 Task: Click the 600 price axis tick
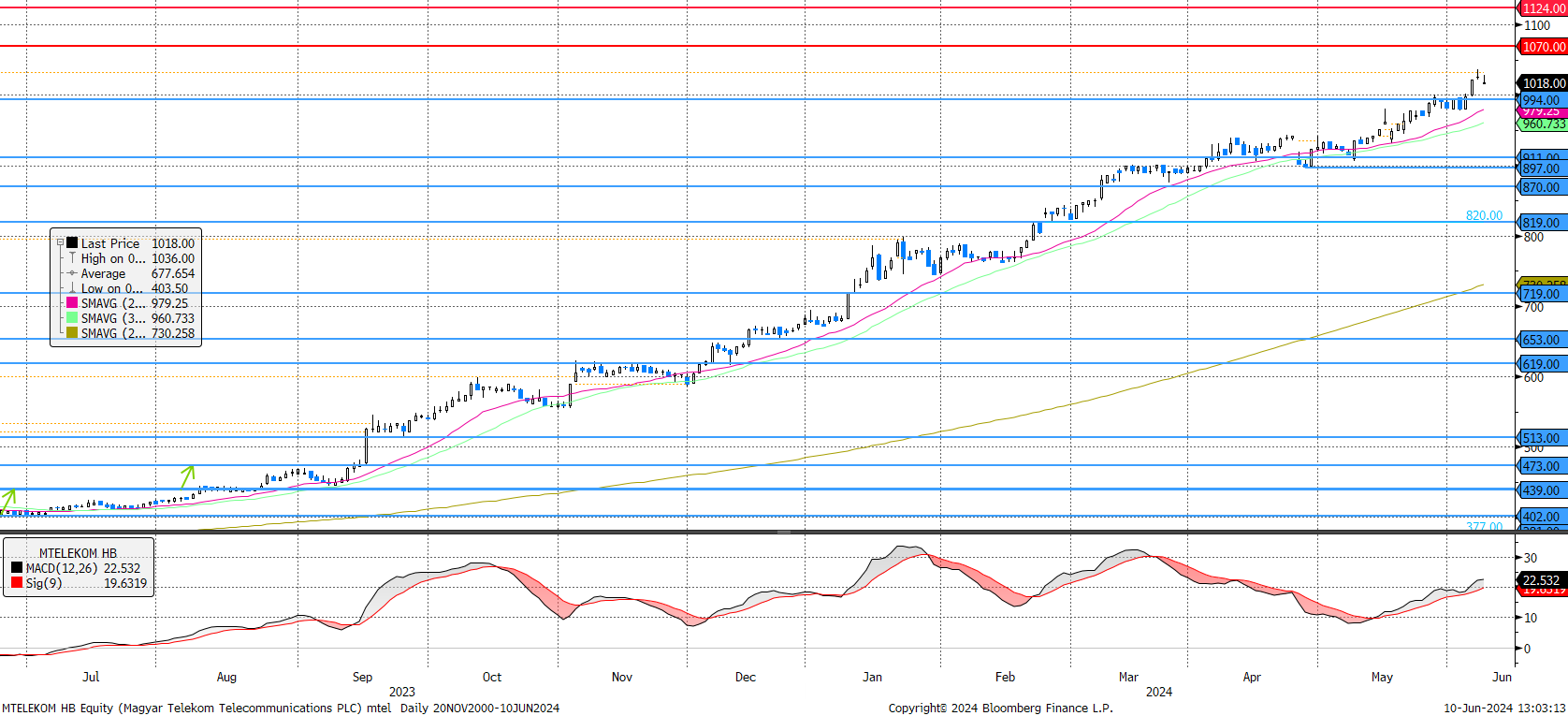pos(1534,377)
